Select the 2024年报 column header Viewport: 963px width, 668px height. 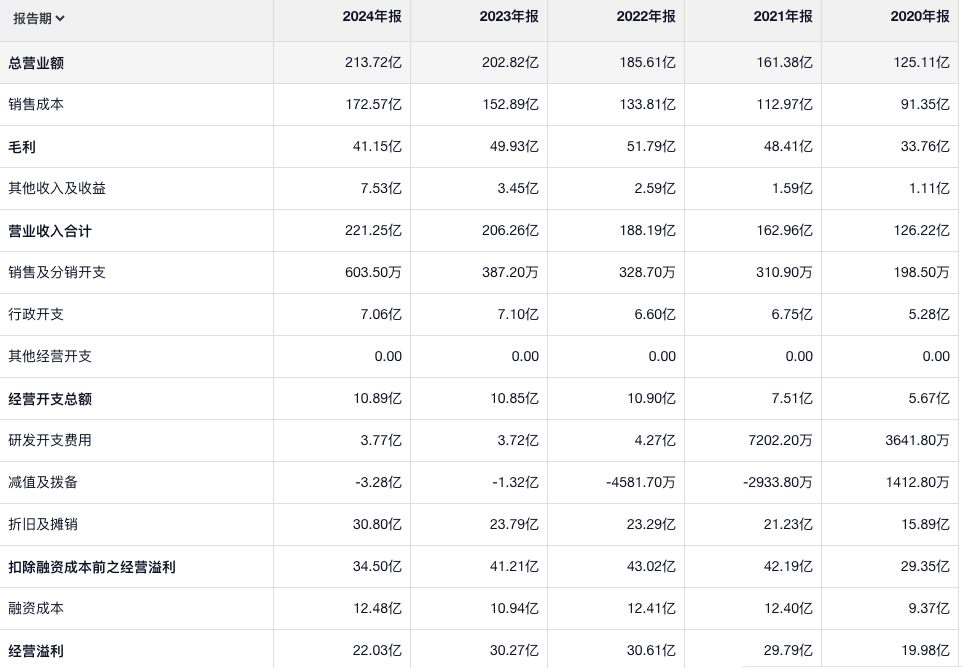point(371,17)
